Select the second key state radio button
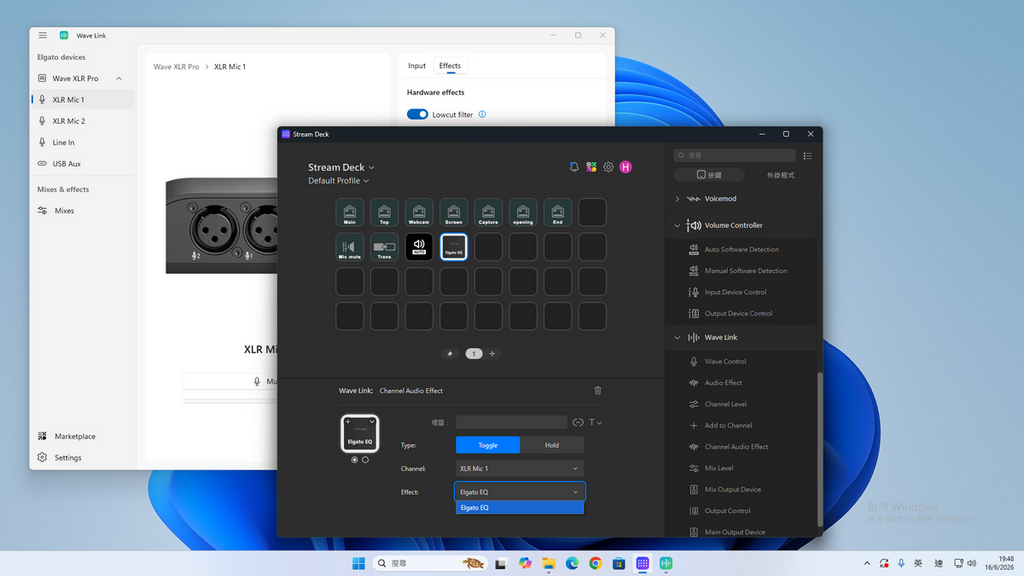This screenshot has height=576, width=1024. tap(365, 460)
